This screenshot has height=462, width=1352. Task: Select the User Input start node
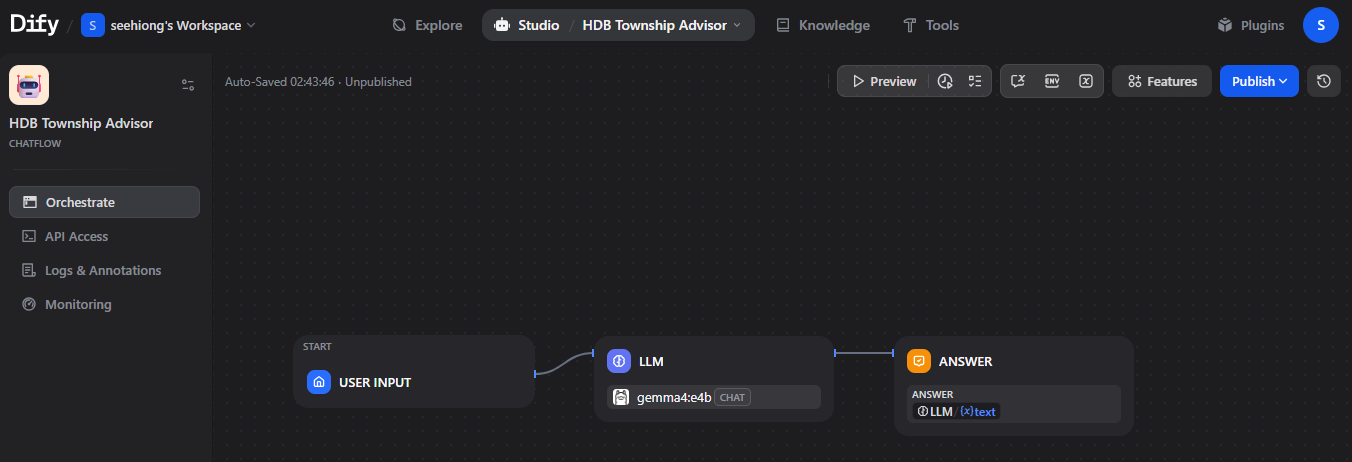coord(414,372)
